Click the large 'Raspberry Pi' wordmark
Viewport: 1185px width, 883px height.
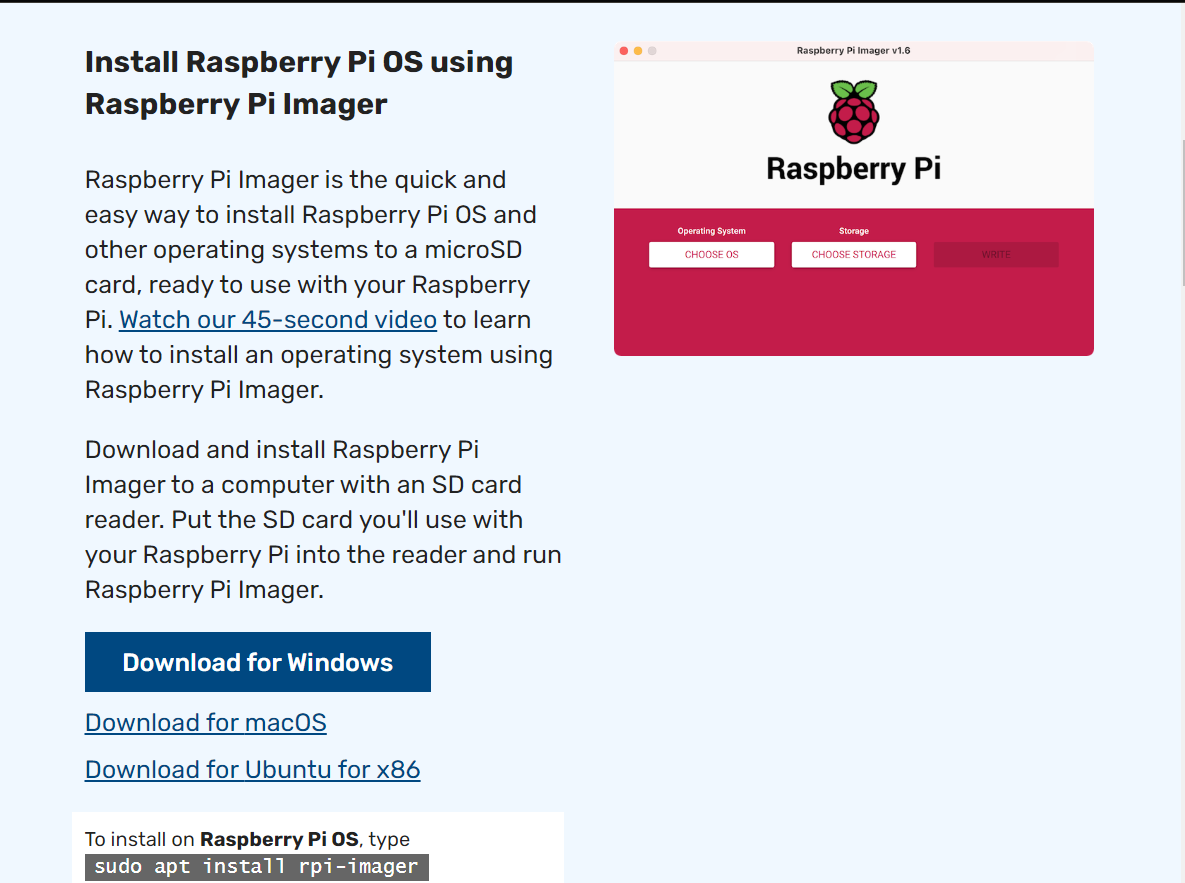(853, 169)
